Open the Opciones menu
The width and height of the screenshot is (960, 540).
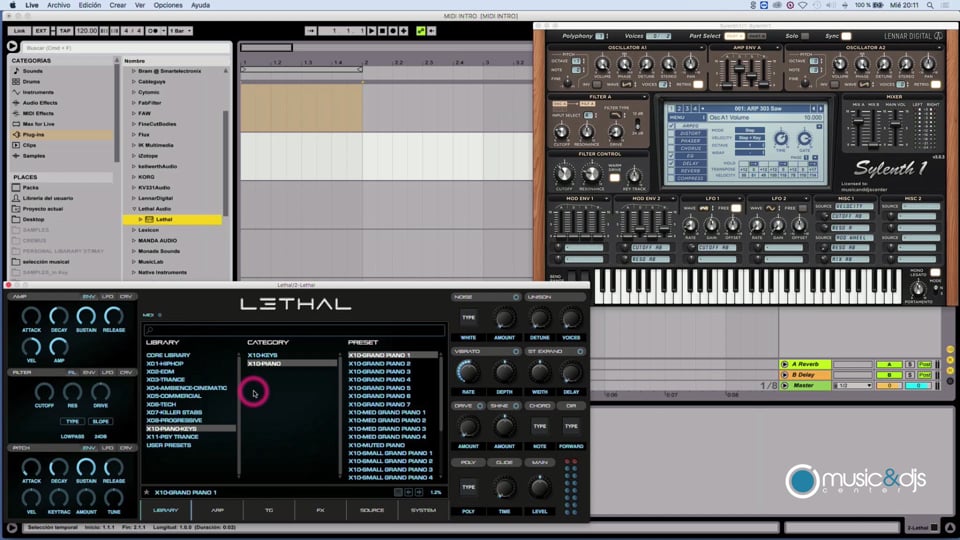coord(168,5)
